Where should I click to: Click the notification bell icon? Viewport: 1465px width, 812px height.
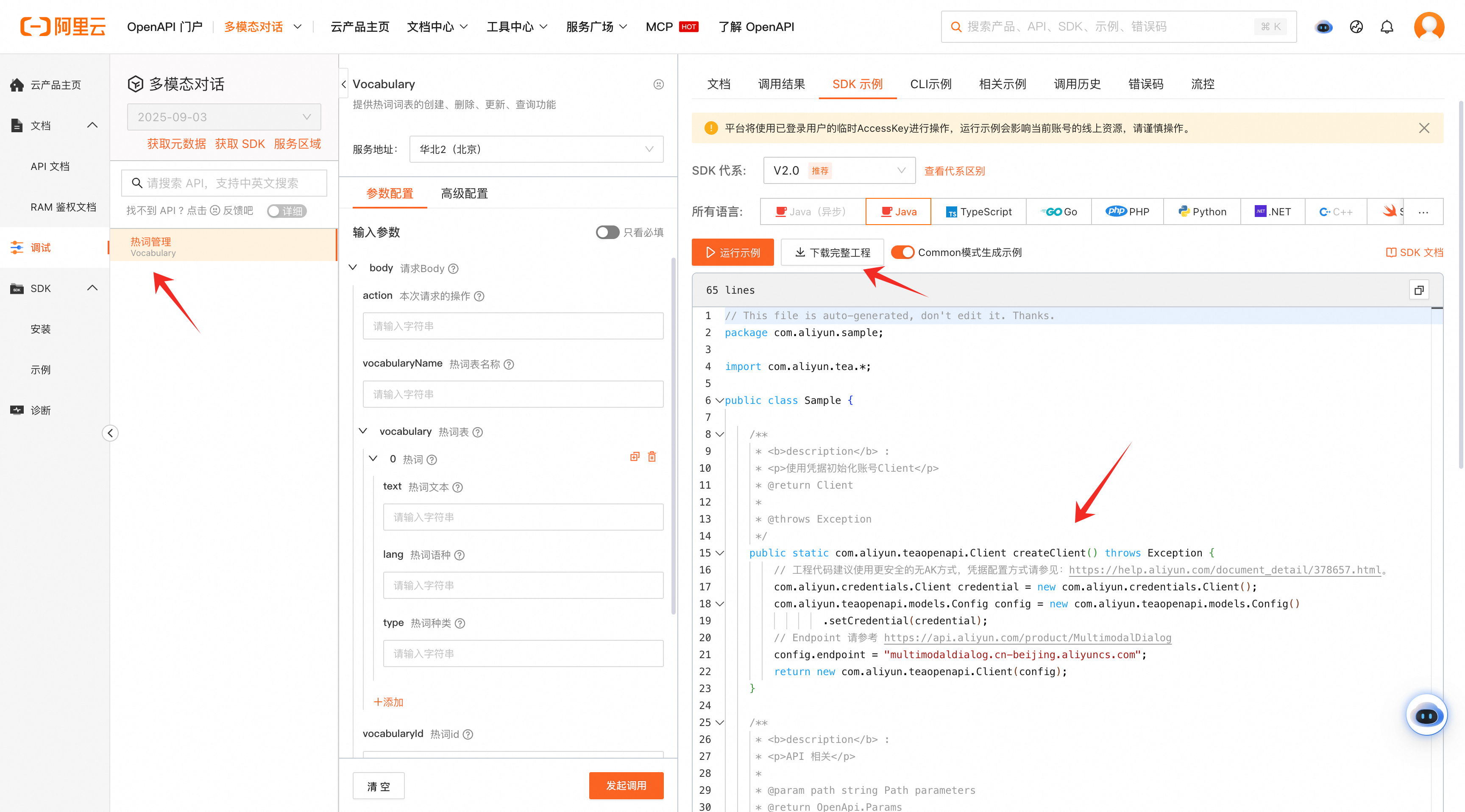pyautogui.click(x=1387, y=27)
